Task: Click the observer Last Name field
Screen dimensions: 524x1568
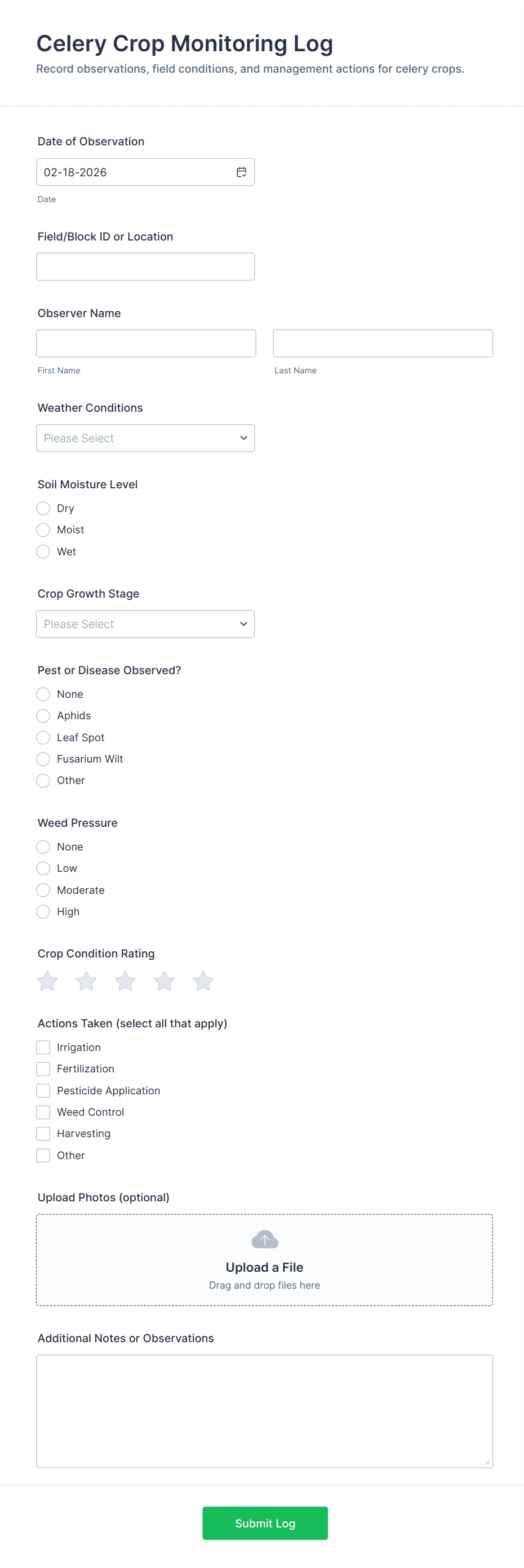Action: point(383,344)
